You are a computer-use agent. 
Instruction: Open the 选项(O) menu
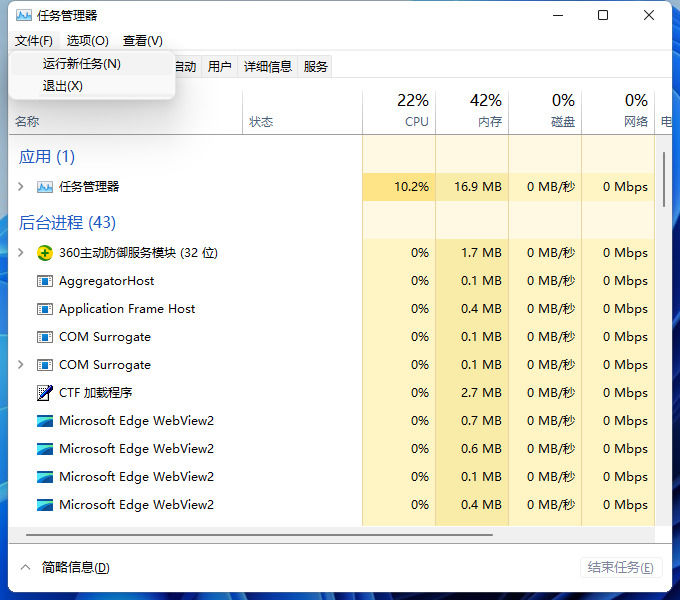click(x=88, y=41)
